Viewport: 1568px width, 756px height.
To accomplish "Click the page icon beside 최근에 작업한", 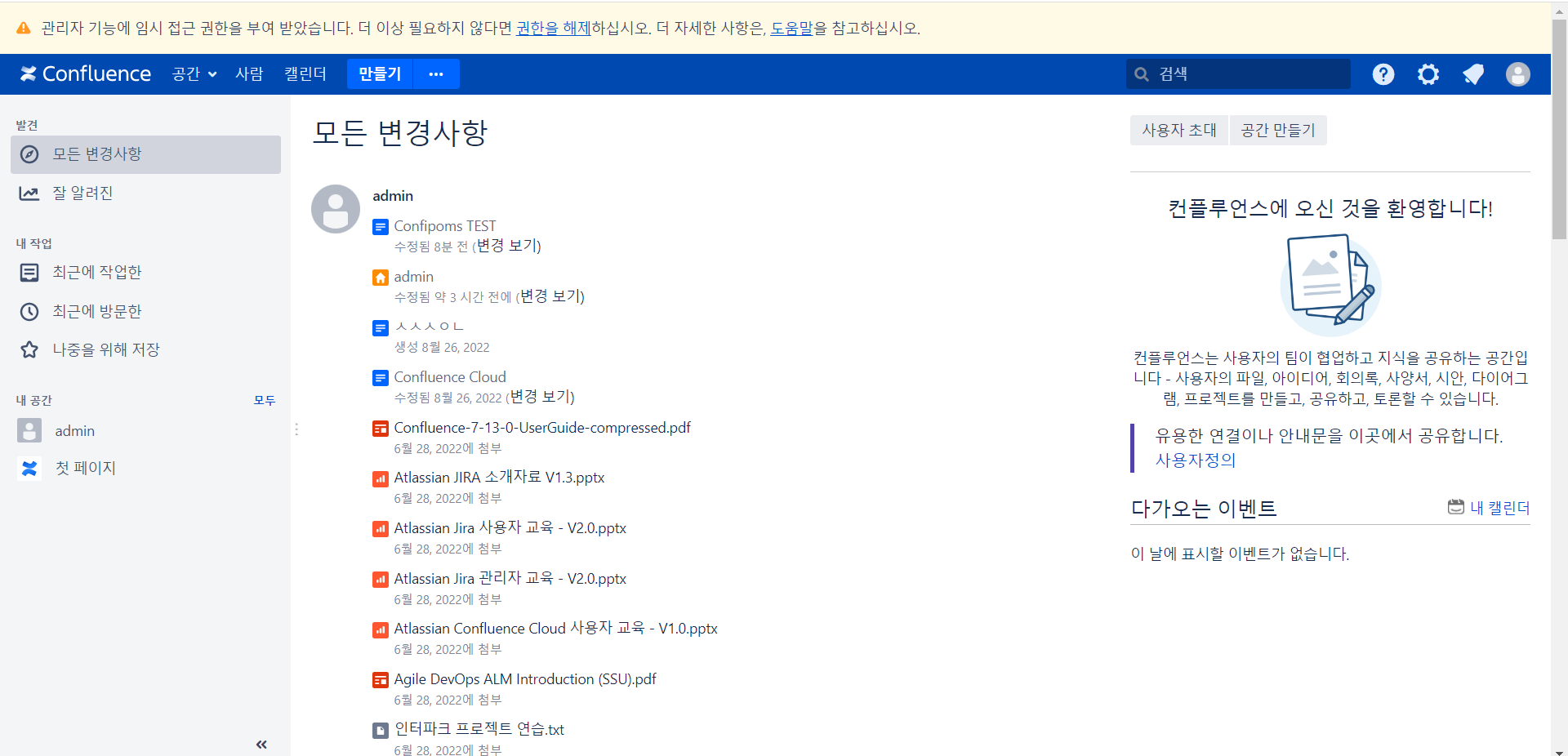I will pyautogui.click(x=29, y=273).
